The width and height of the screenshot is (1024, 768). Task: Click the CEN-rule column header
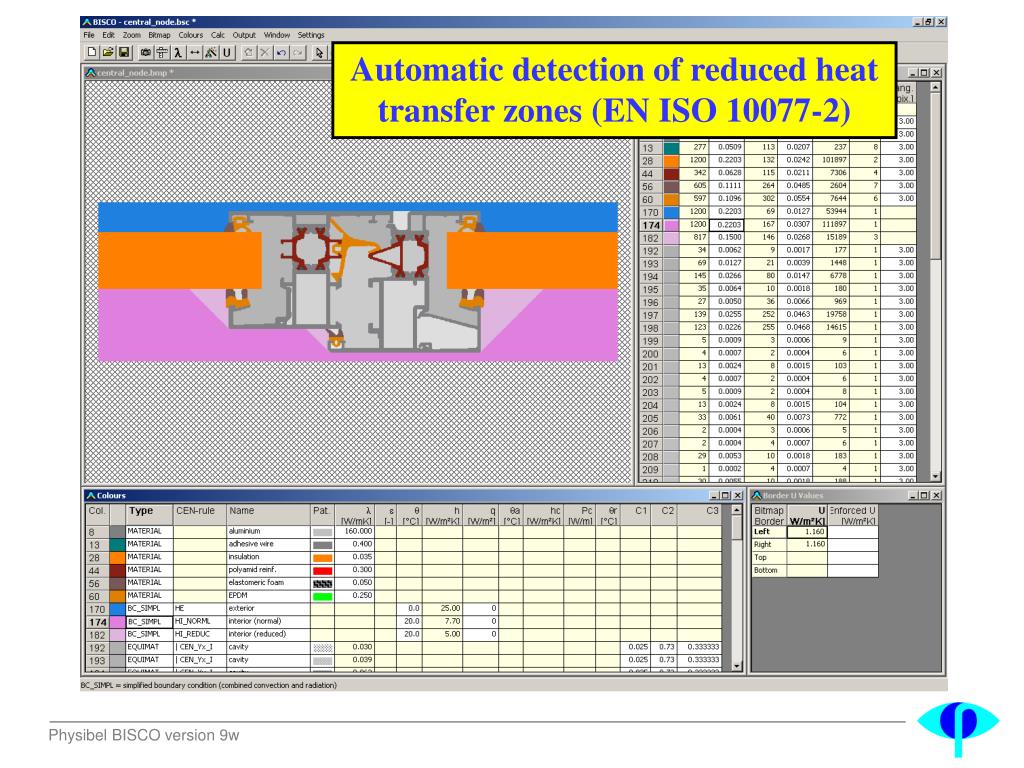199,515
